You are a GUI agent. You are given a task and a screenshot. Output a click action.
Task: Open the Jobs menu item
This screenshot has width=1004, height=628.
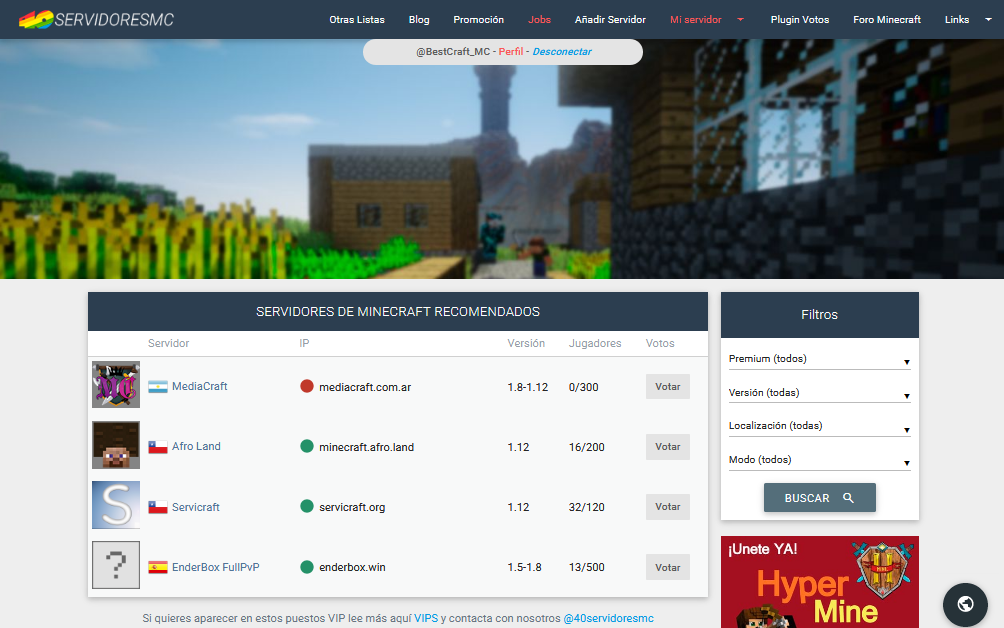(x=539, y=20)
